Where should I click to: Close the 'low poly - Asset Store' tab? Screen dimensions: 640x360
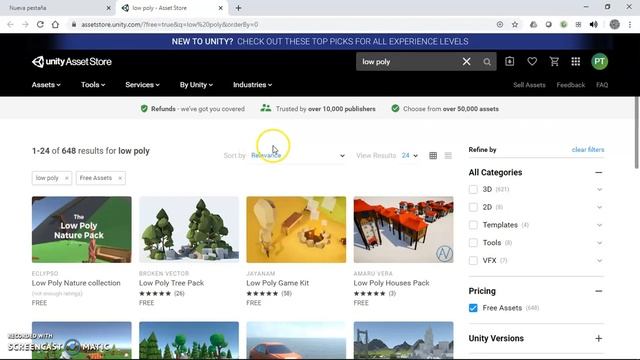click(x=220, y=8)
